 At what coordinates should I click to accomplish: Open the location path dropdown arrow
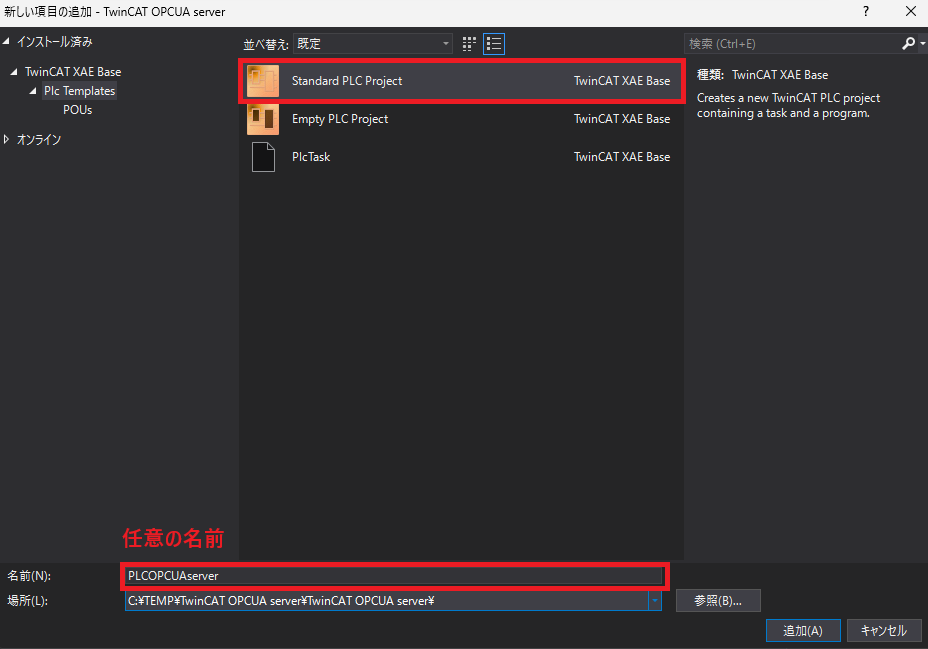tap(655, 601)
